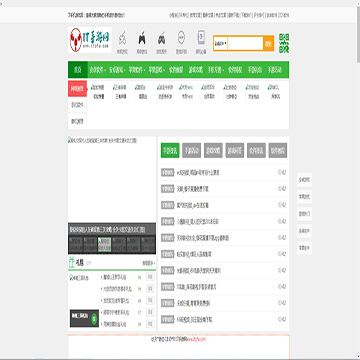Open first game item in category panel
This screenshot has height=360, width=360.
coord(98,93)
